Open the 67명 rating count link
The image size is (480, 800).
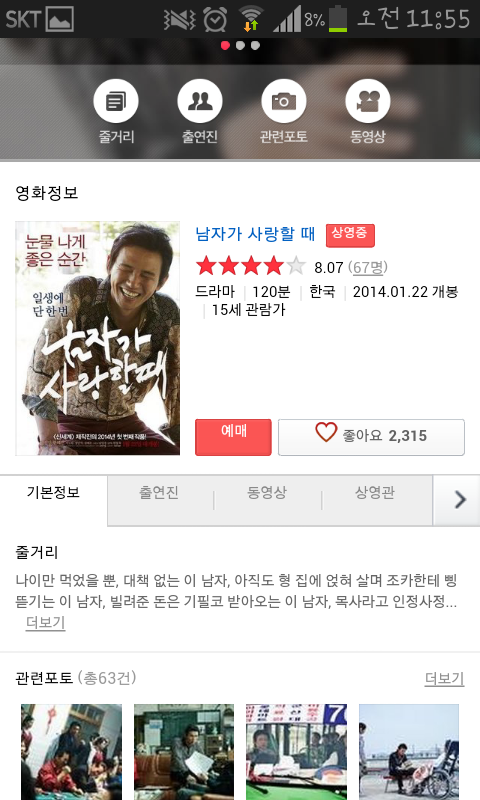[x=368, y=267]
